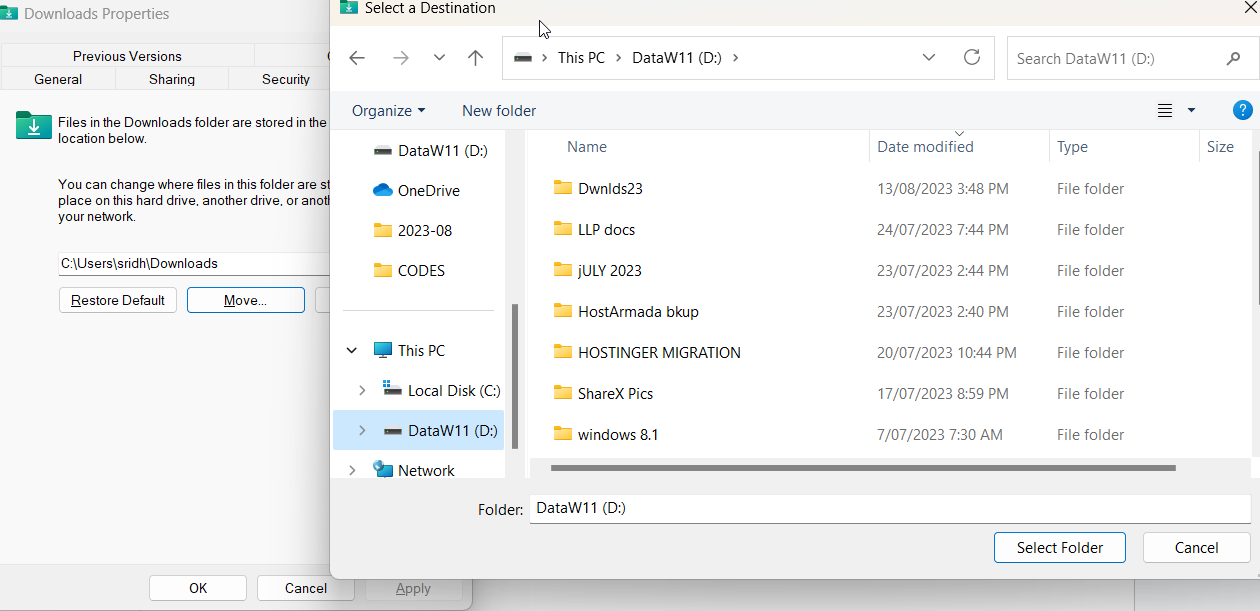Go up one folder level

pyautogui.click(x=476, y=58)
